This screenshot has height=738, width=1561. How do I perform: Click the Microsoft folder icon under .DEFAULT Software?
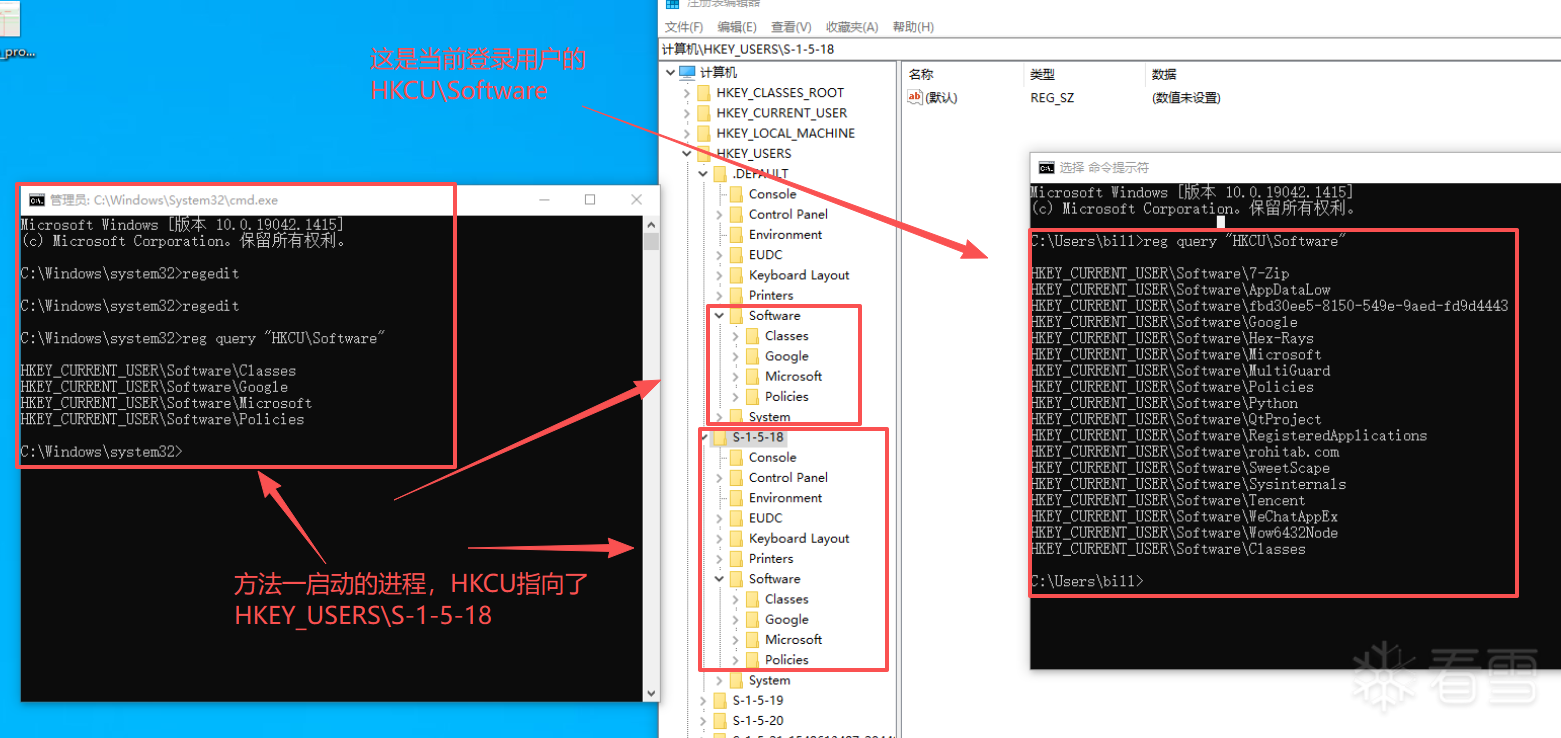pos(753,376)
